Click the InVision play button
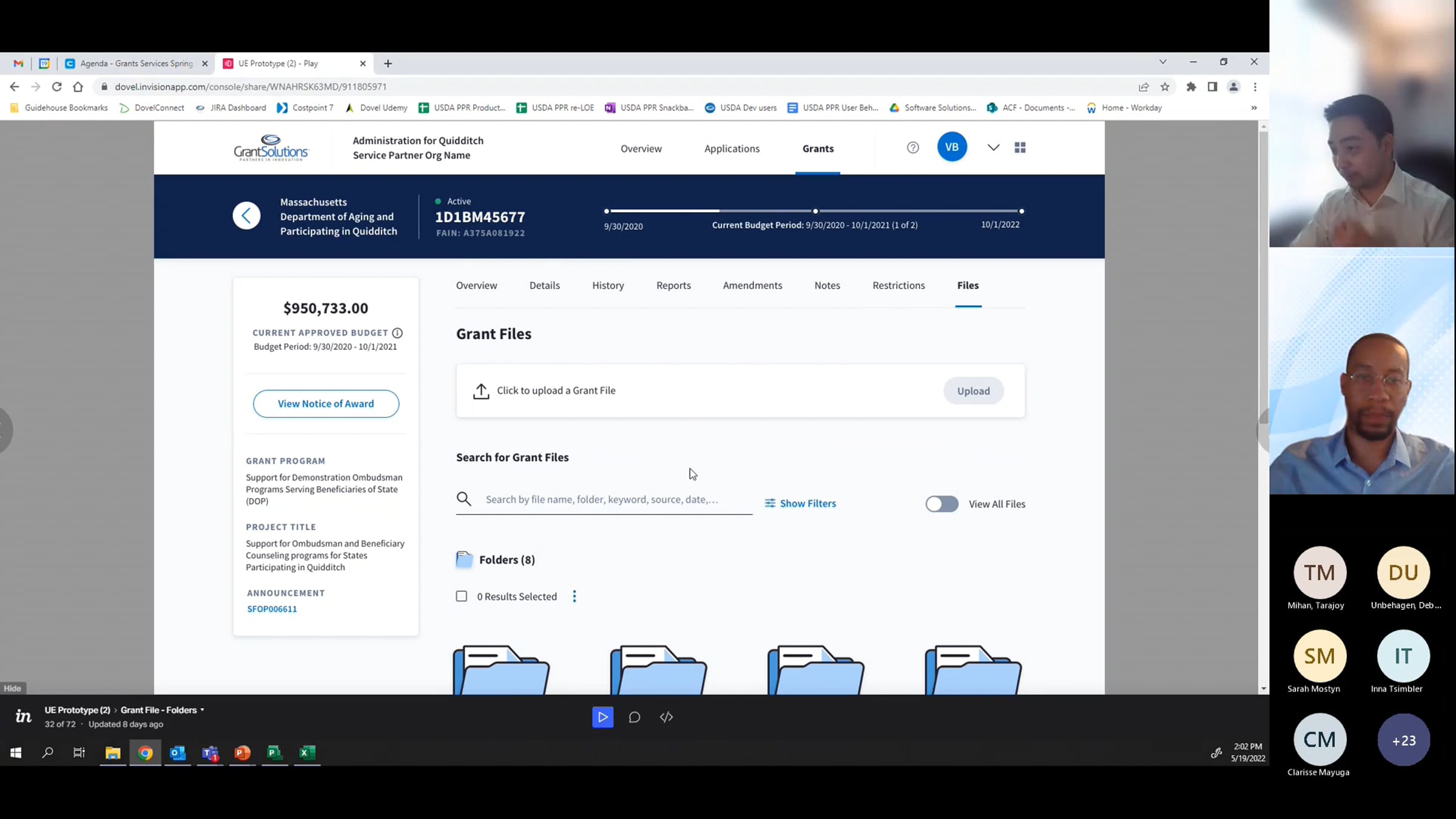The height and width of the screenshot is (819, 1456). coord(602,717)
